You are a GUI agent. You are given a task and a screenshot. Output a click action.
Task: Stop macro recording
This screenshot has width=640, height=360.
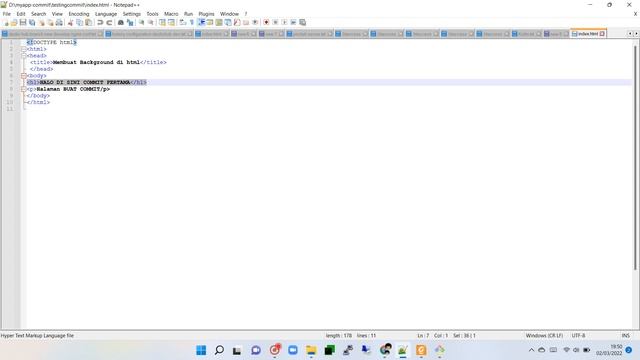click(276, 22)
